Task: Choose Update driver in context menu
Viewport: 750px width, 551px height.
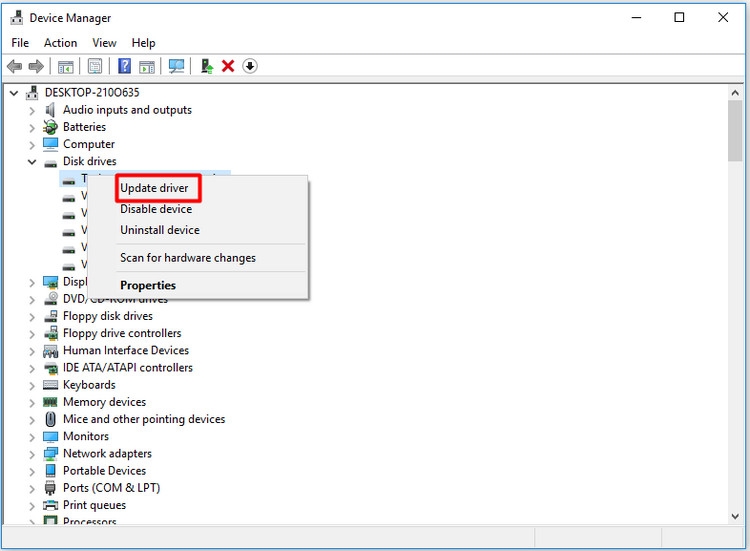Action: point(154,188)
